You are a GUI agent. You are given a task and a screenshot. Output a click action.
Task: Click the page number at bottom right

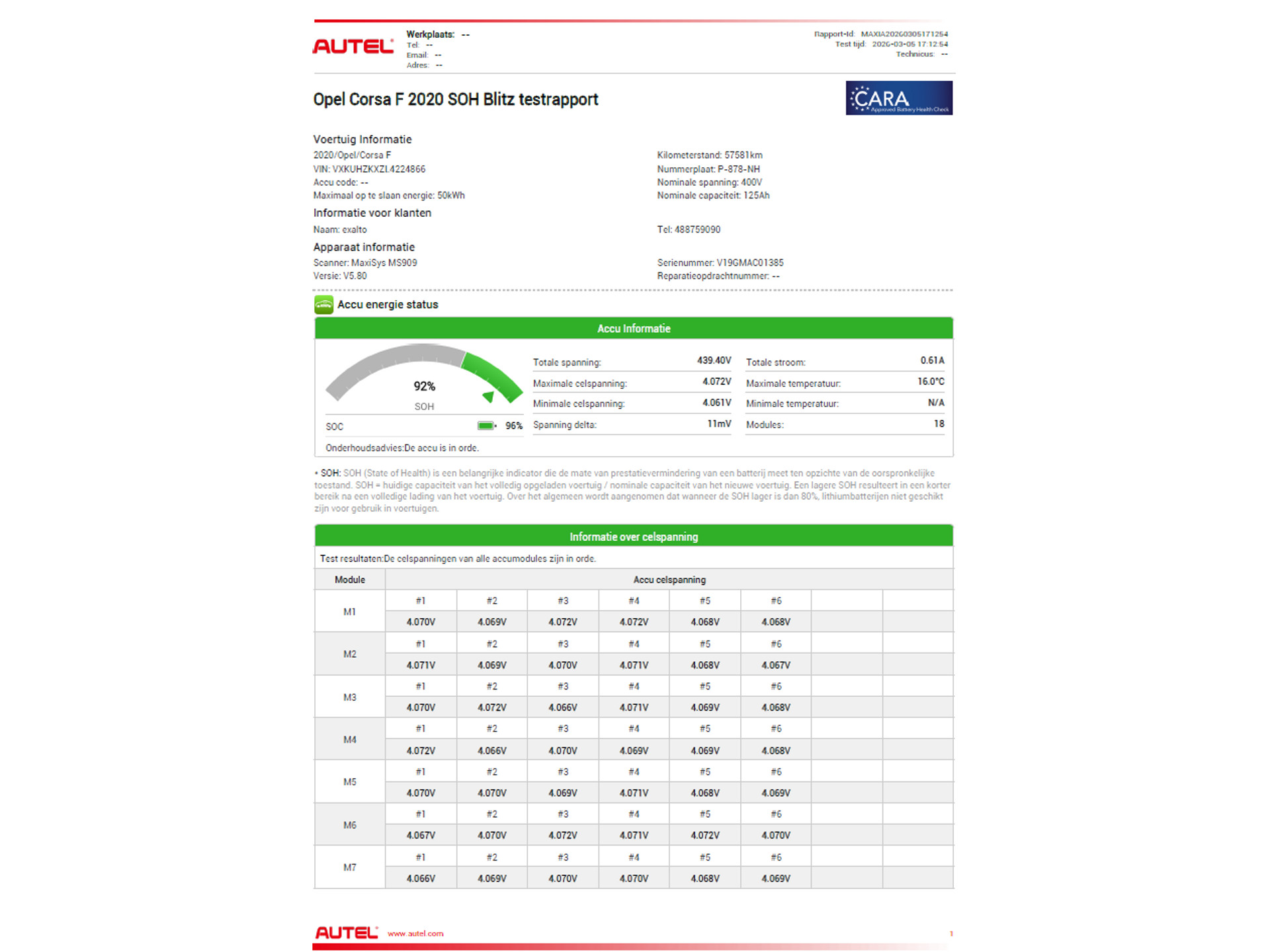point(951,933)
